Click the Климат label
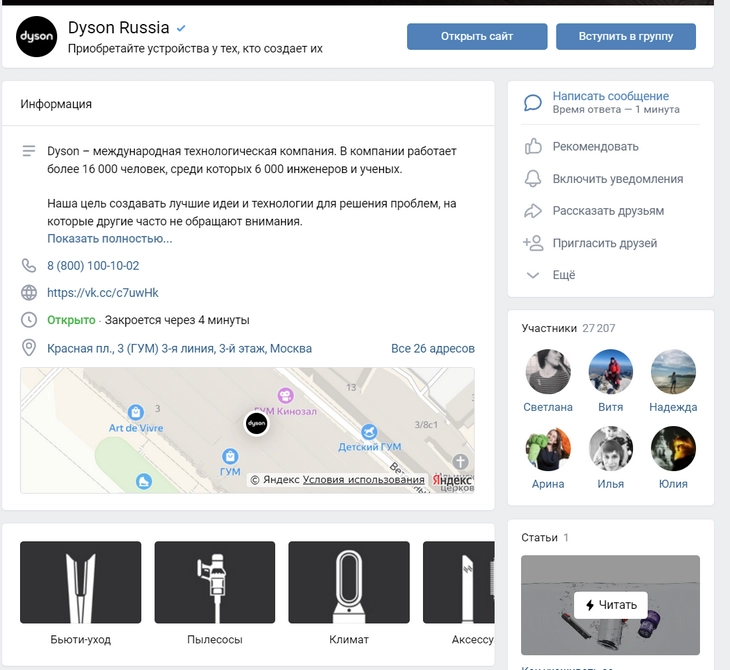 click(x=349, y=640)
